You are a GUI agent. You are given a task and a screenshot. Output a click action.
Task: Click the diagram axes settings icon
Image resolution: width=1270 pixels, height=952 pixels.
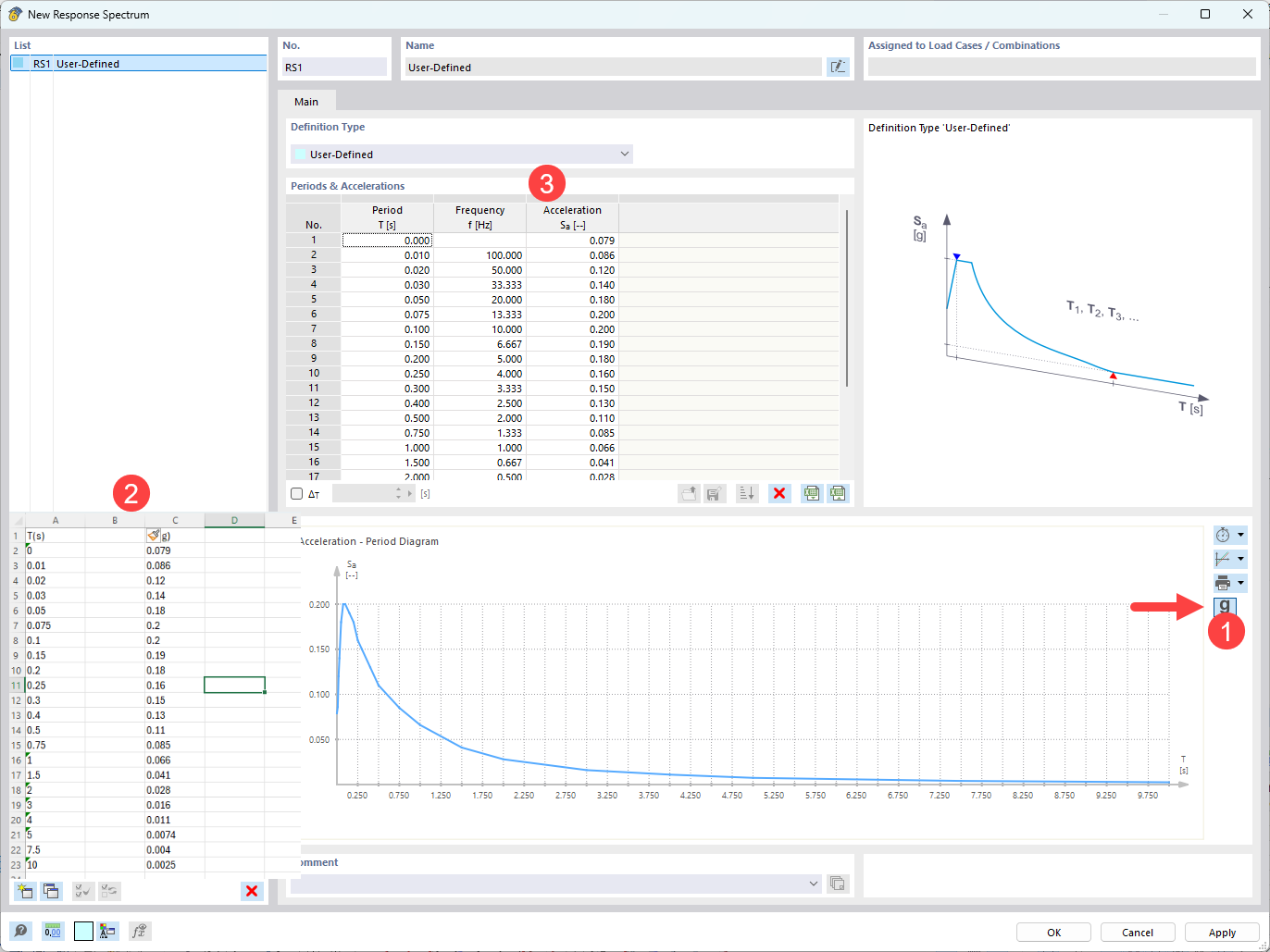tap(1225, 558)
